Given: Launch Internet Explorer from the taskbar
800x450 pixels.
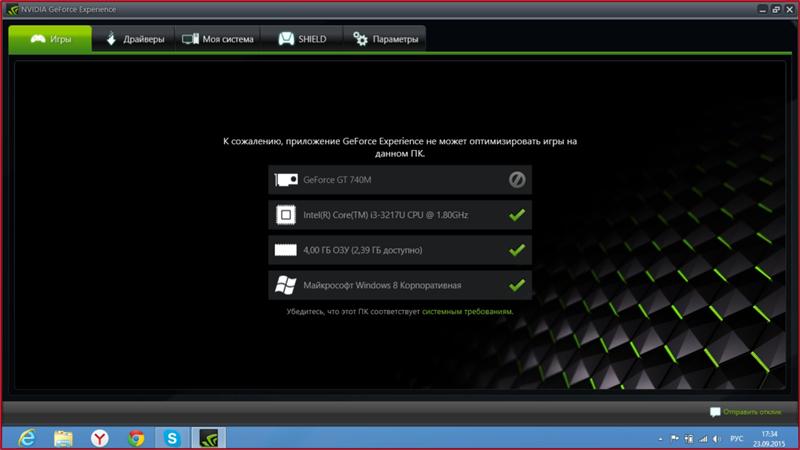Looking at the screenshot, I should click(x=27, y=438).
